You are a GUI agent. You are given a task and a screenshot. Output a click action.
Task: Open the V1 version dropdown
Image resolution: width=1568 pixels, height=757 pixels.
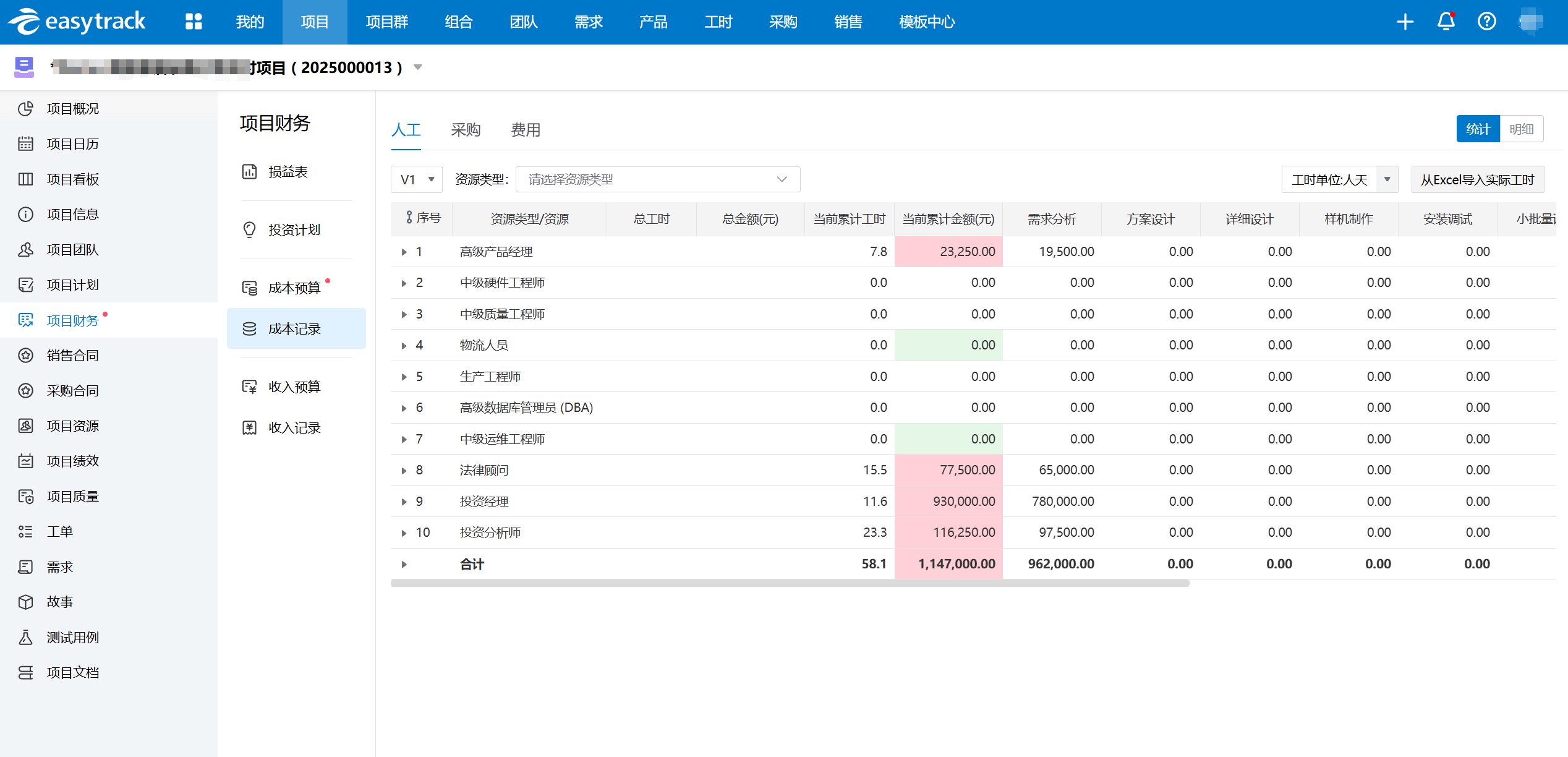(417, 179)
